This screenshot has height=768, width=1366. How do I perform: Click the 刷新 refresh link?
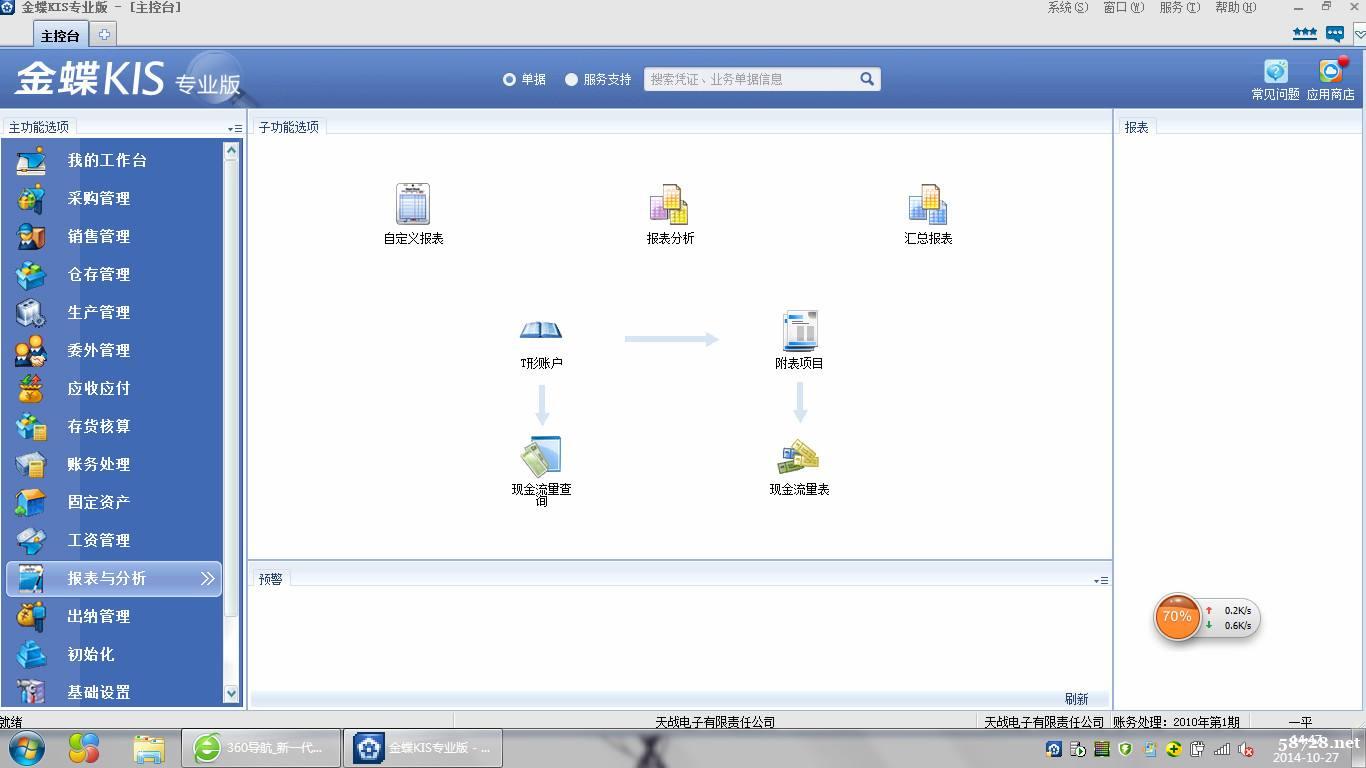(1076, 699)
